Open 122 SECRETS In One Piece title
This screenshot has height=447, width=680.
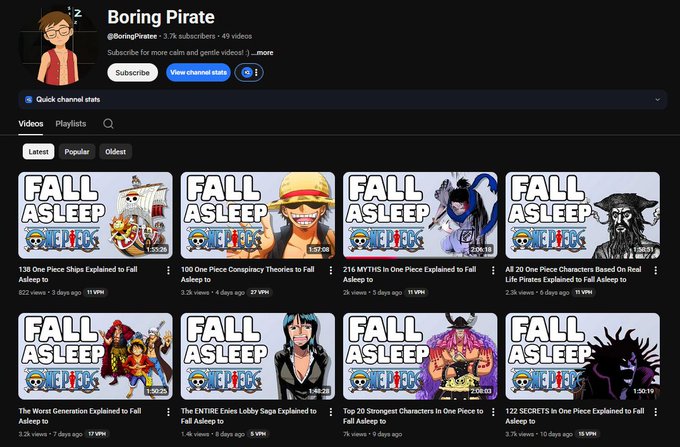pyautogui.click(x=575, y=416)
